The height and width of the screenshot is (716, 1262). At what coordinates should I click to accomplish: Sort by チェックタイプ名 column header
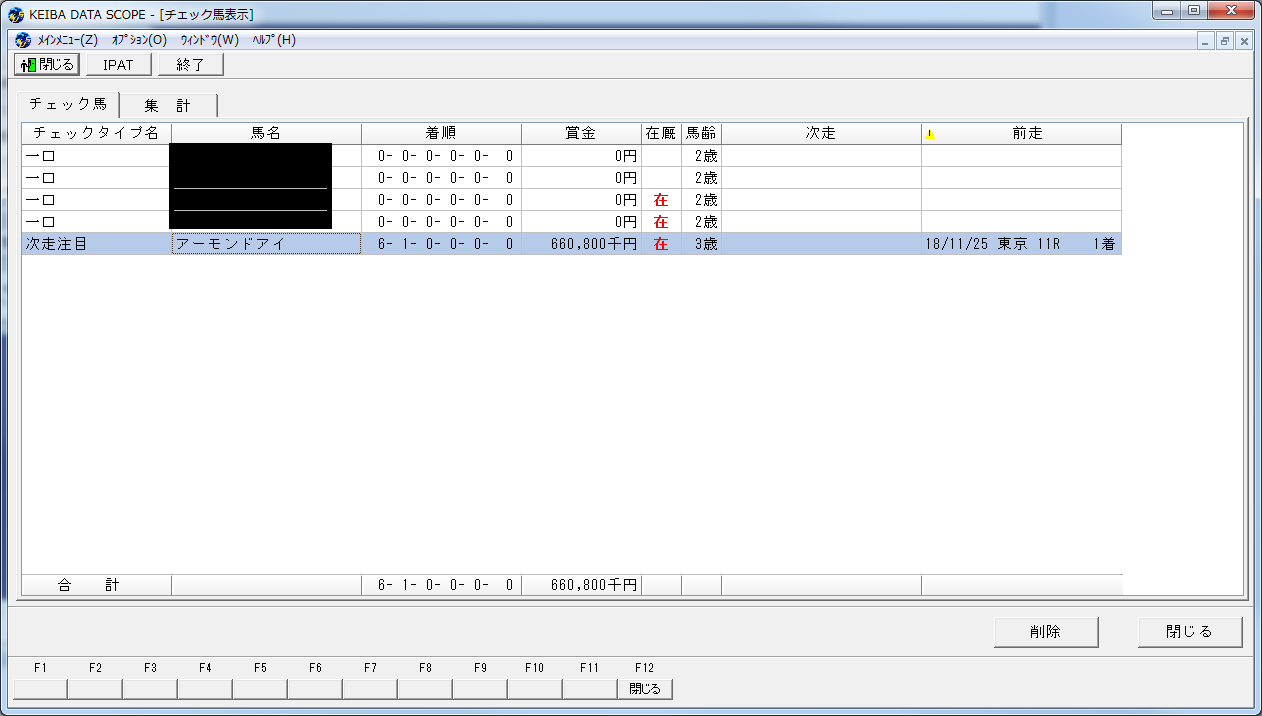(x=97, y=133)
